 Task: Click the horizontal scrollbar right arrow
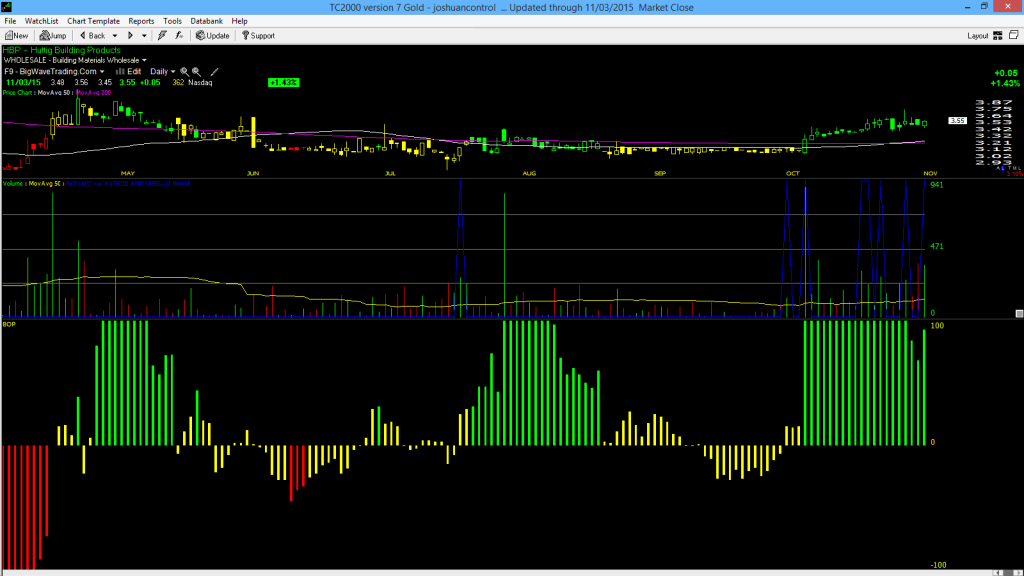click(x=1016, y=573)
